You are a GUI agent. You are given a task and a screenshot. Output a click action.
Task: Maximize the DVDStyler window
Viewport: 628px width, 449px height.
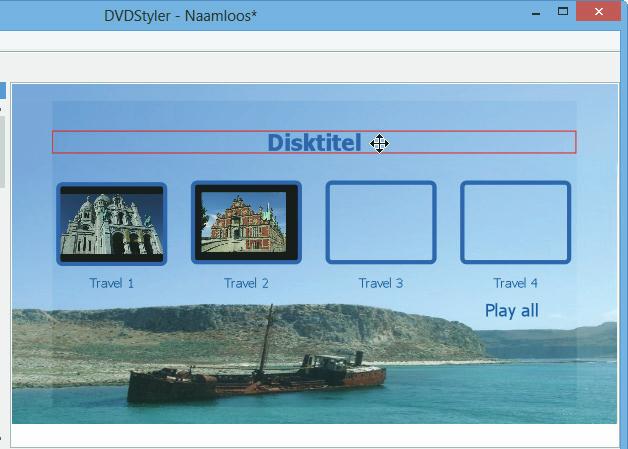(x=563, y=11)
